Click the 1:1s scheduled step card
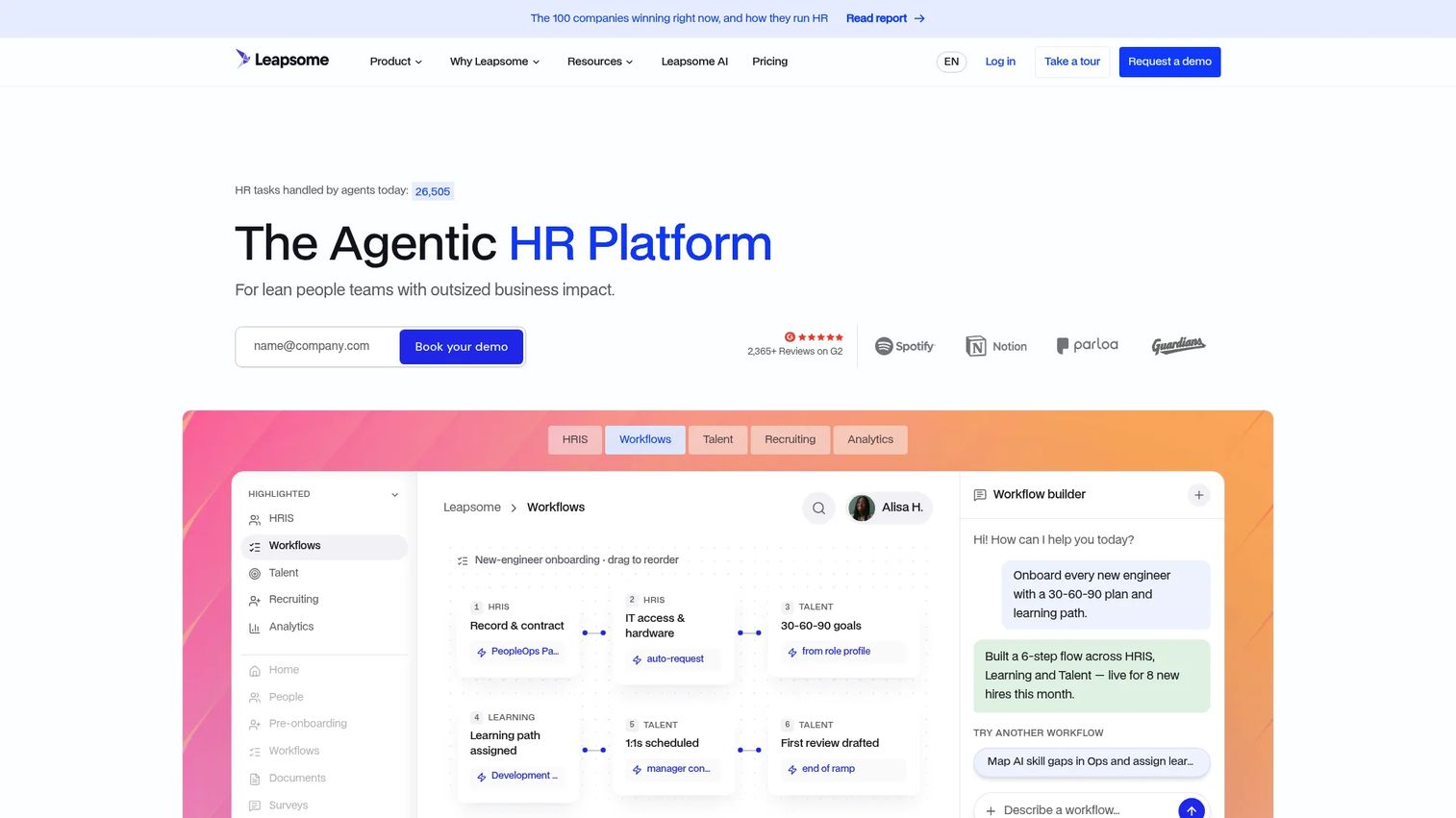The height and width of the screenshot is (818, 1456). [x=673, y=750]
